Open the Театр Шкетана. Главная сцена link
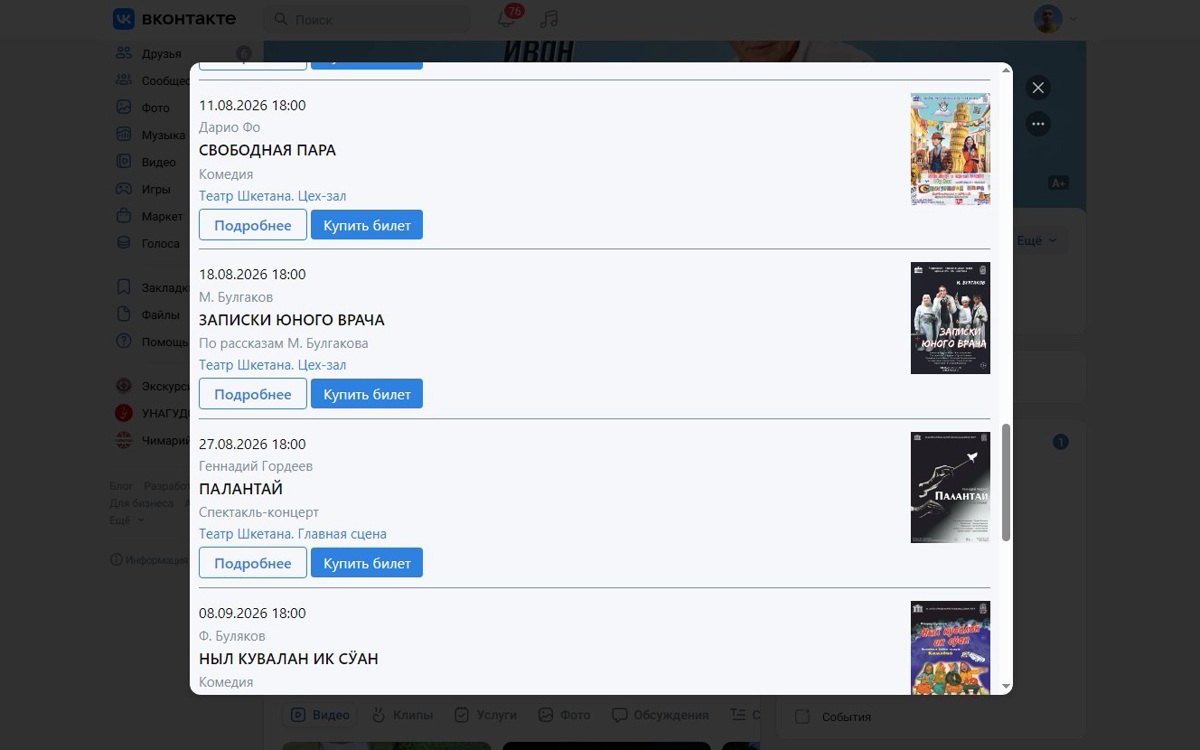 pos(293,534)
